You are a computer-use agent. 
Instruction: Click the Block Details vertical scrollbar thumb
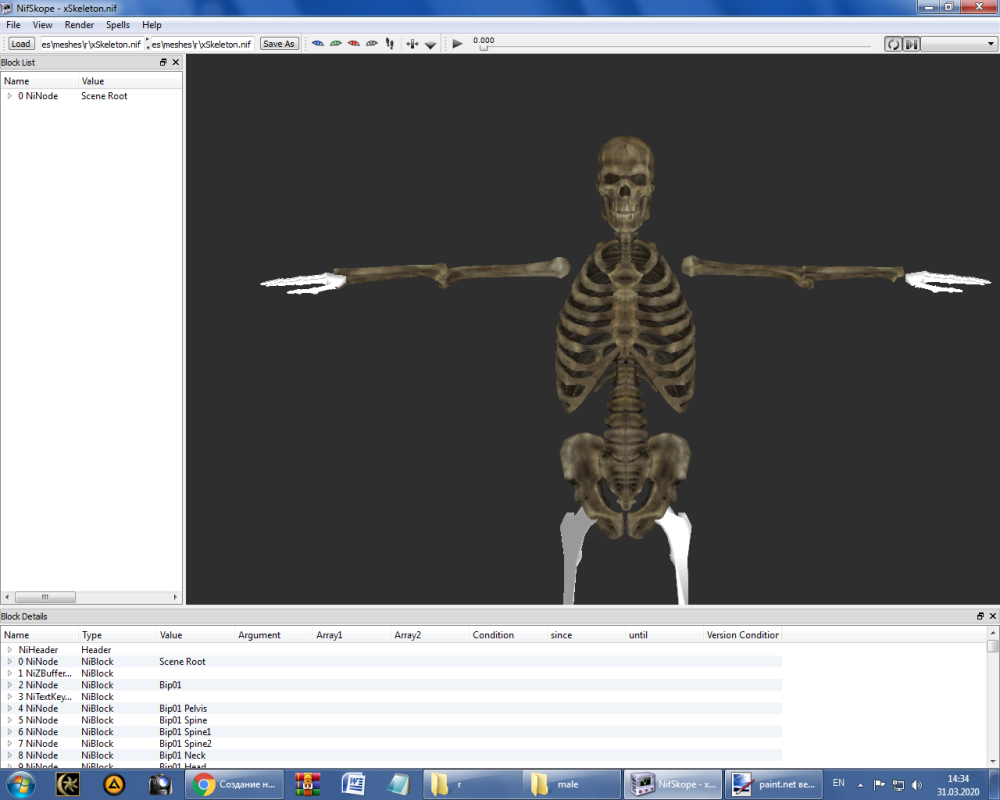click(x=992, y=646)
